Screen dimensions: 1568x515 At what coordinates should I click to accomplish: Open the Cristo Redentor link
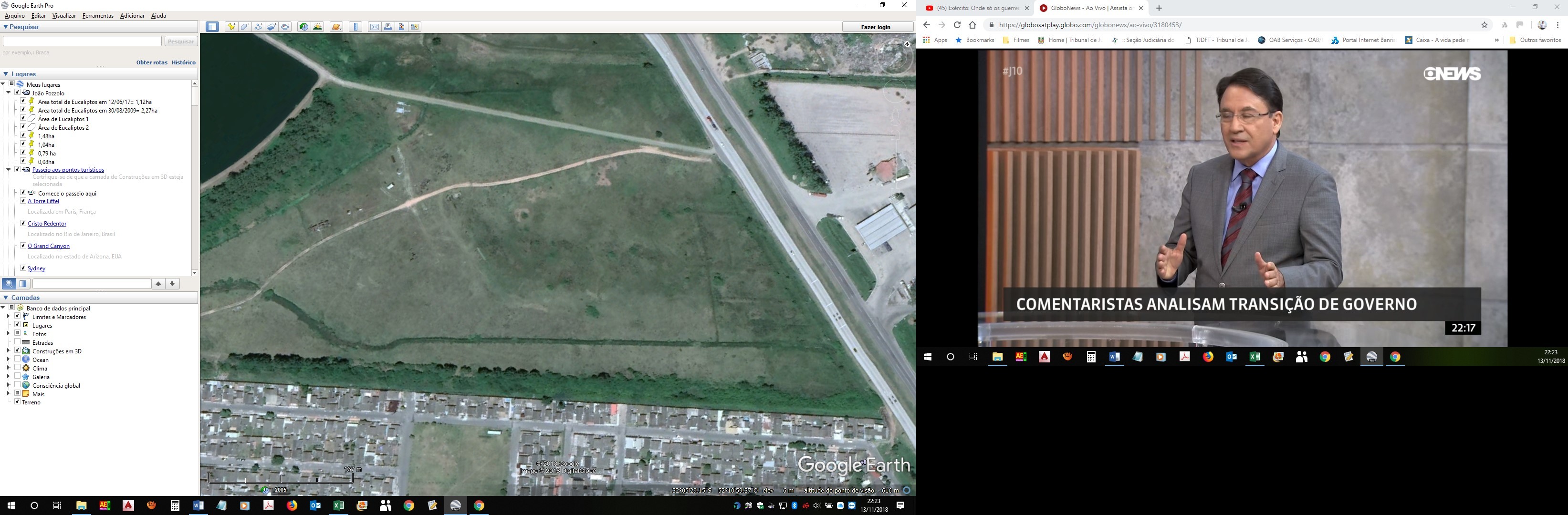click(x=47, y=224)
